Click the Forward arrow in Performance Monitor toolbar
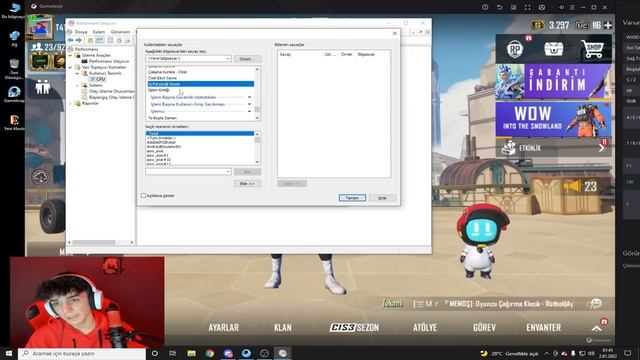The width and height of the screenshot is (640, 360). (x=79, y=40)
